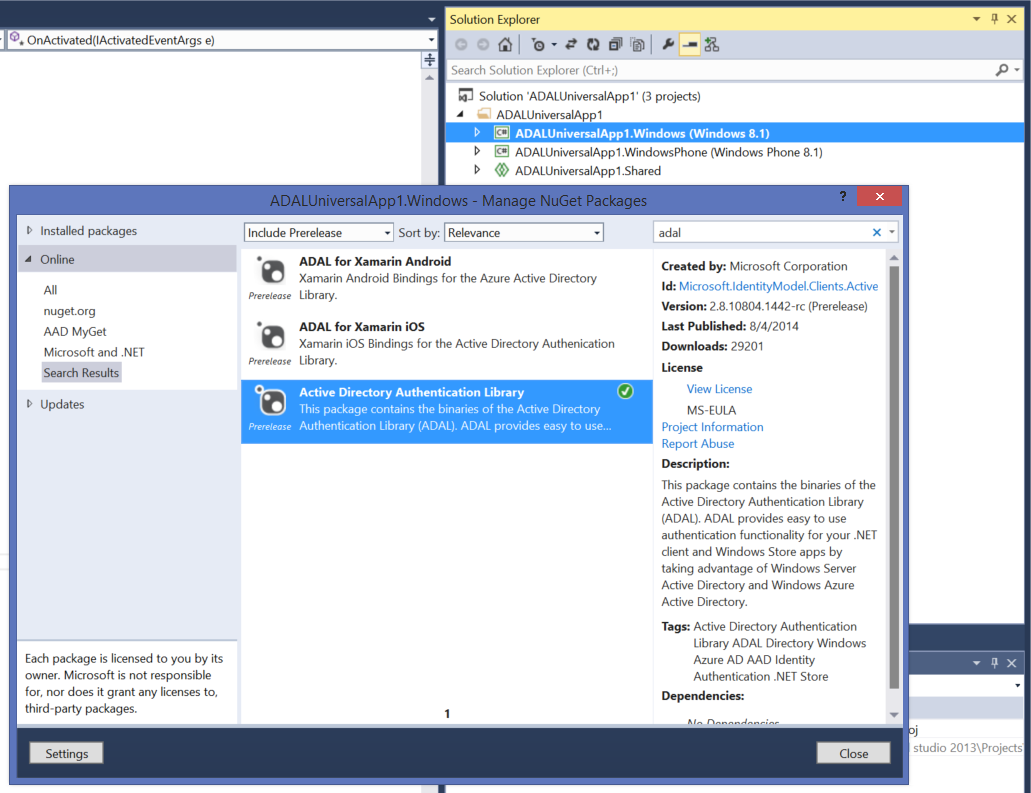Click the ADALUniversalApp1.Windows C# project icon
The height and width of the screenshot is (793, 1031).
coord(502,133)
